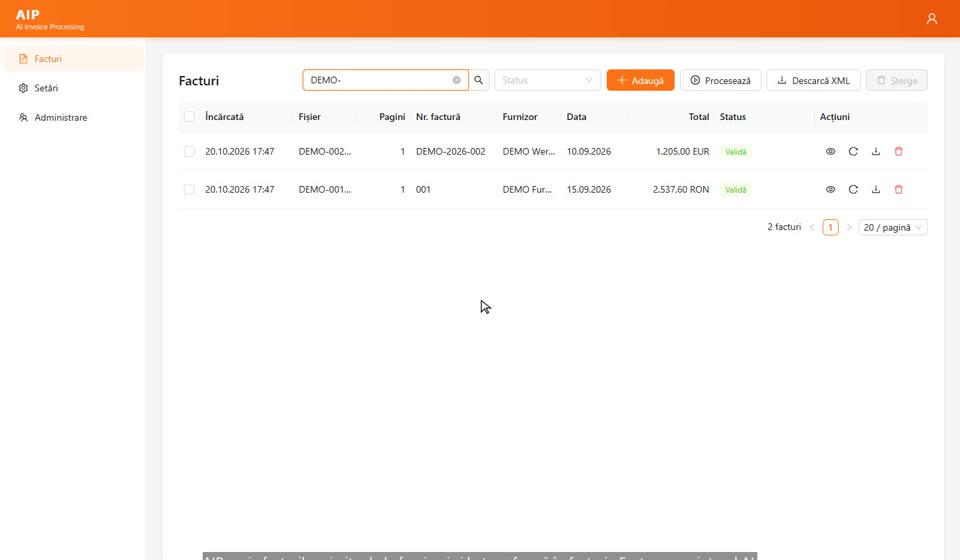This screenshot has width=960, height=560.
Task: Click the Procesează button
Action: 721,80
